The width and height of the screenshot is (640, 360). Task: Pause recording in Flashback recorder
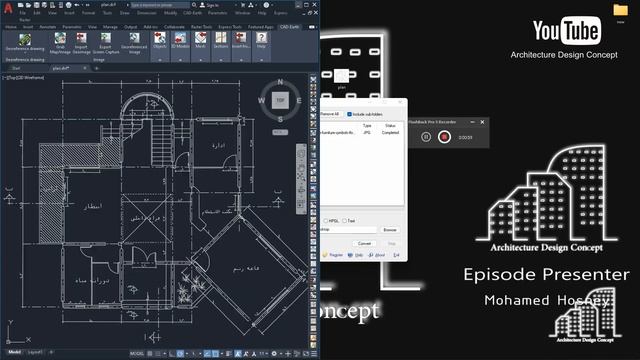426,137
